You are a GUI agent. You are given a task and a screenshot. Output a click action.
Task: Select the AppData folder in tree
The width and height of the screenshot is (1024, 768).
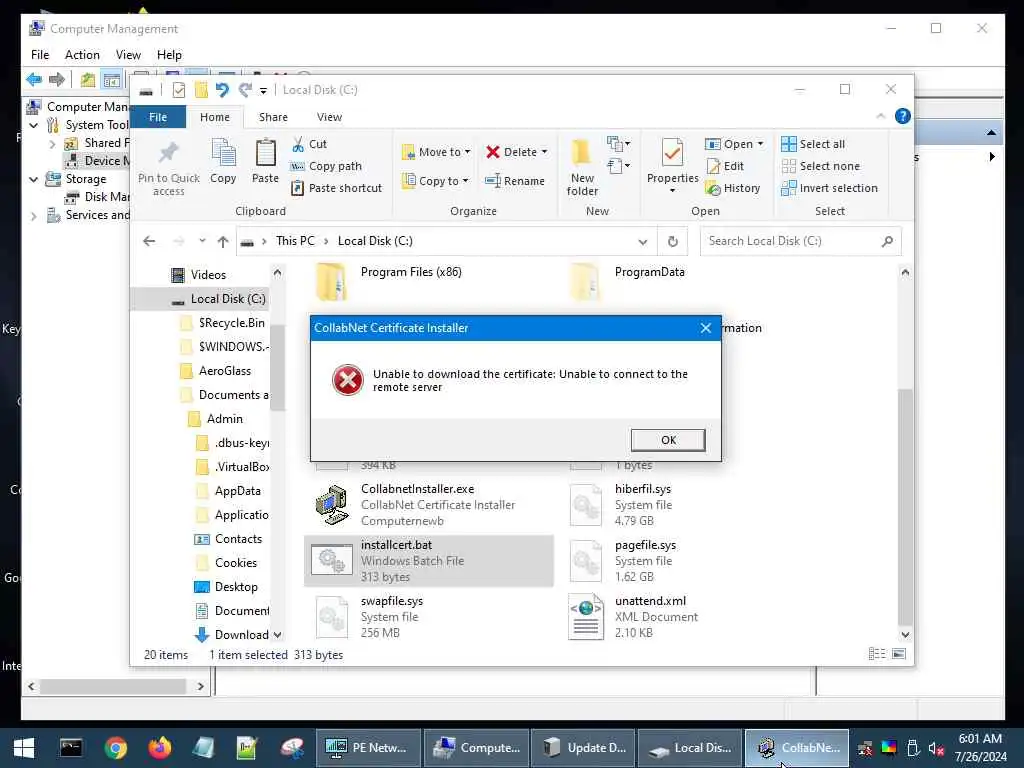pos(229,490)
